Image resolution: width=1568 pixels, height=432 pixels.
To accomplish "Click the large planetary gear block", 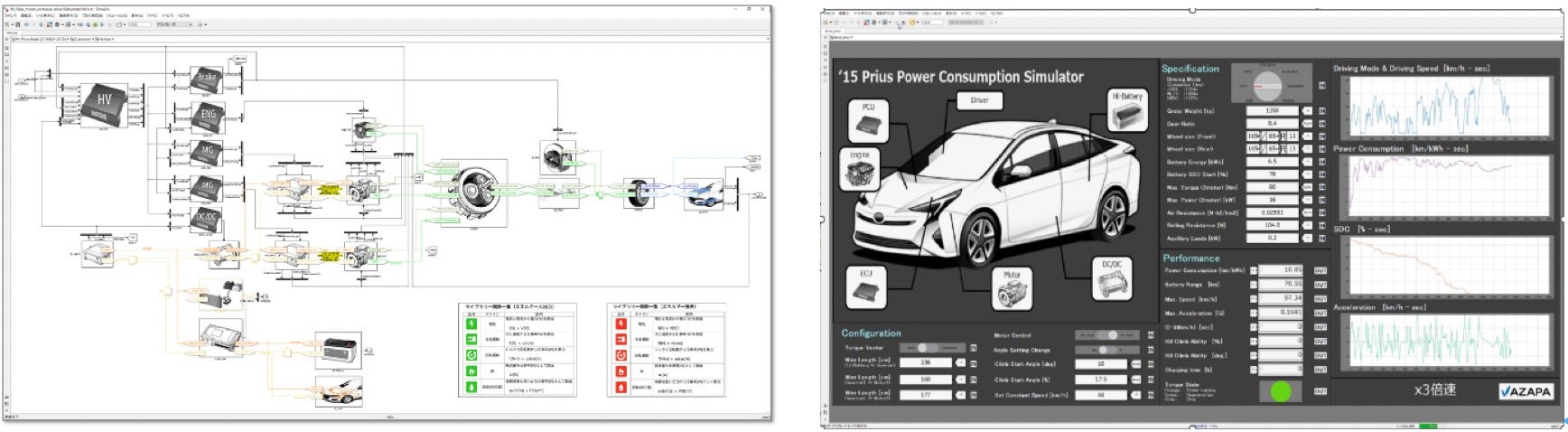I will [x=473, y=193].
